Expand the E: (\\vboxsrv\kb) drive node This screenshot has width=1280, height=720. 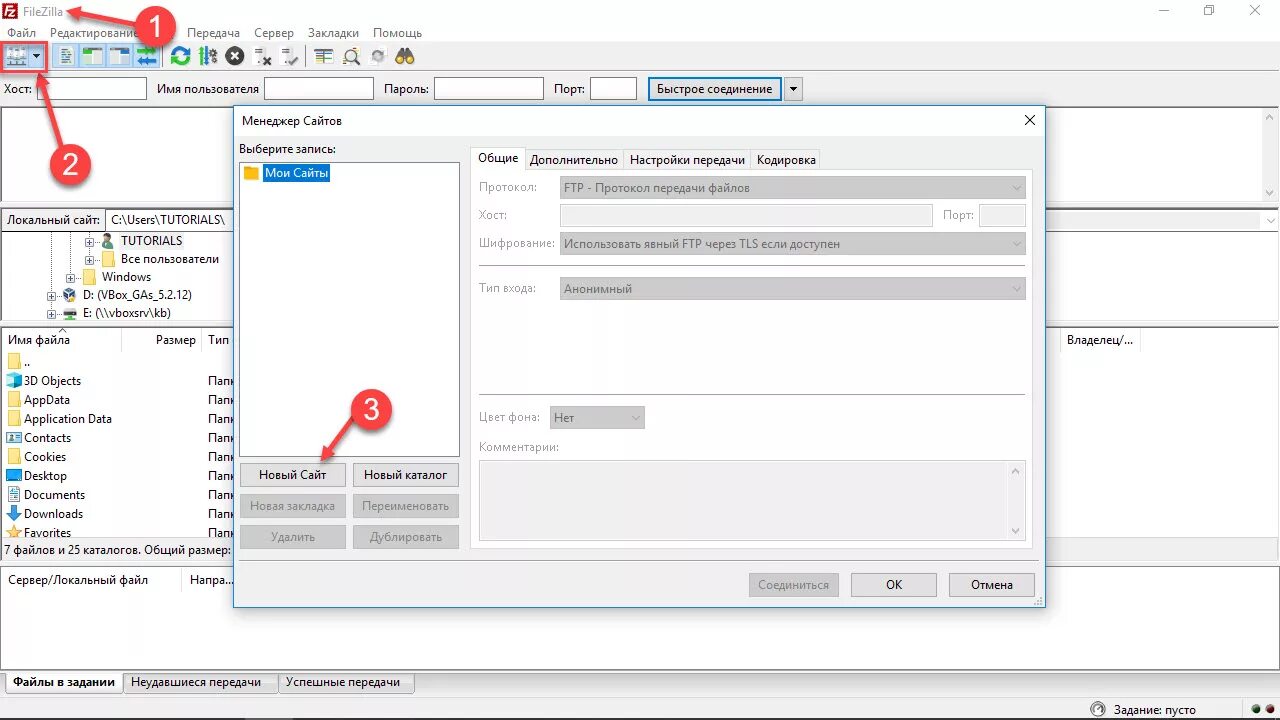[52, 314]
